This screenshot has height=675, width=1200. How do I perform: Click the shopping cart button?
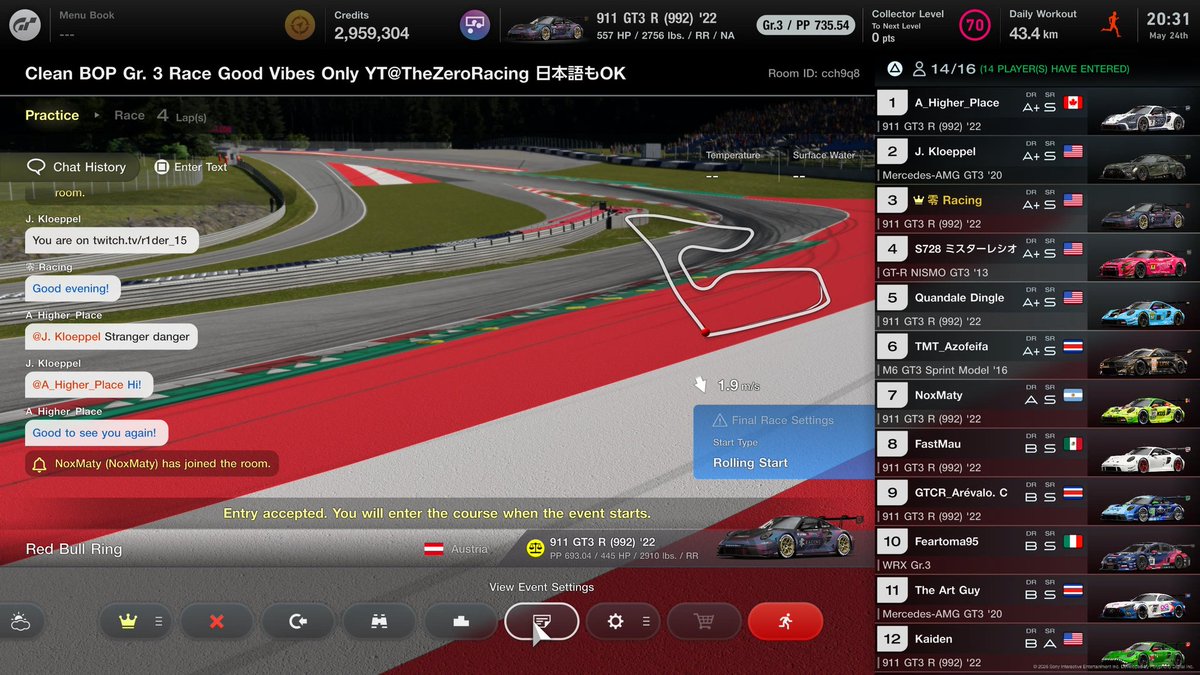[x=703, y=621]
